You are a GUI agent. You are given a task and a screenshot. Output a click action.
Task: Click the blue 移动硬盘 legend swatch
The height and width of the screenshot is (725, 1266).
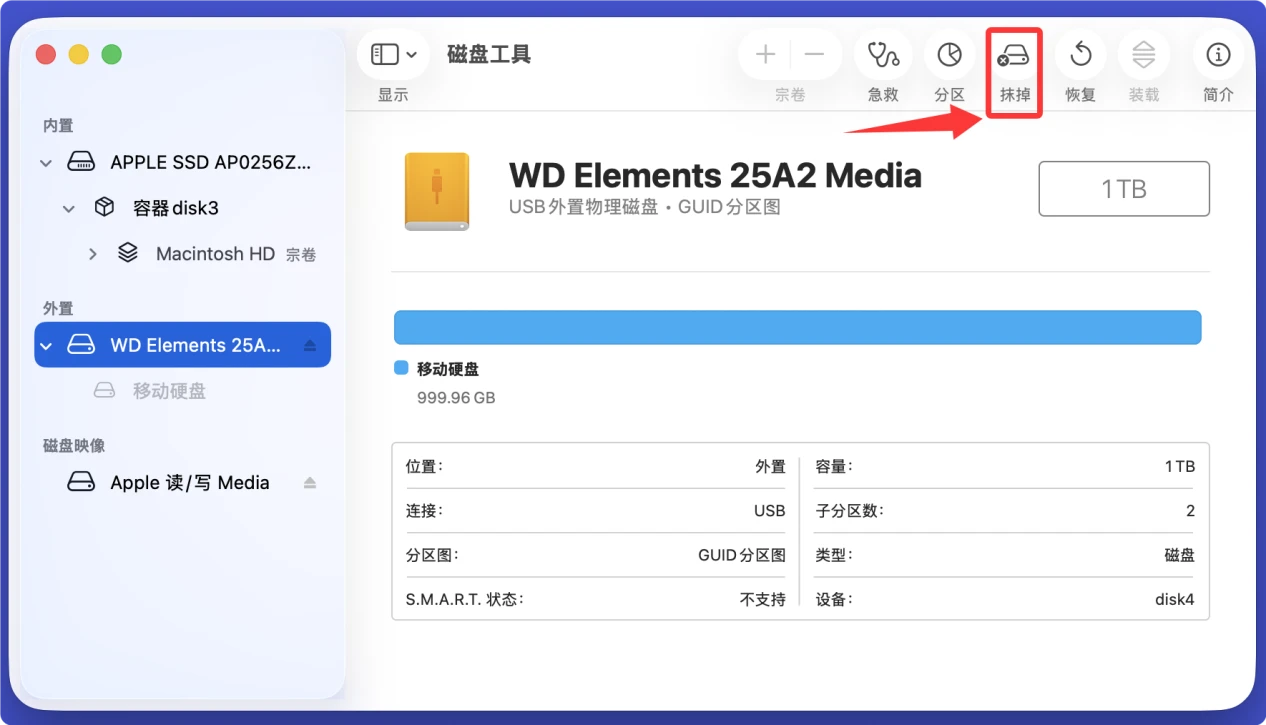click(x=401, y=368)
